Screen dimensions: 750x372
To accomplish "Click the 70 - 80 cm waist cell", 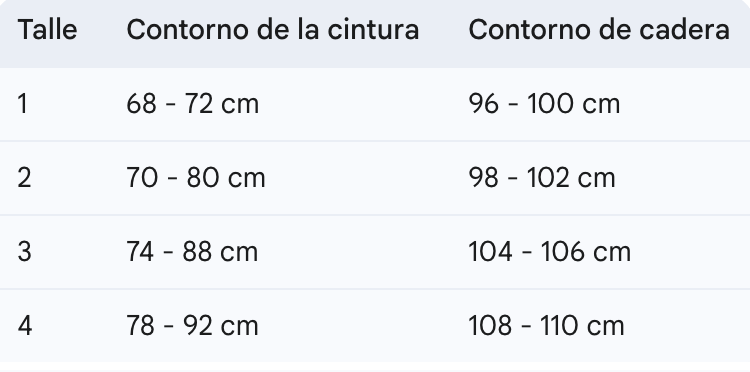I will tap(196, 178).
